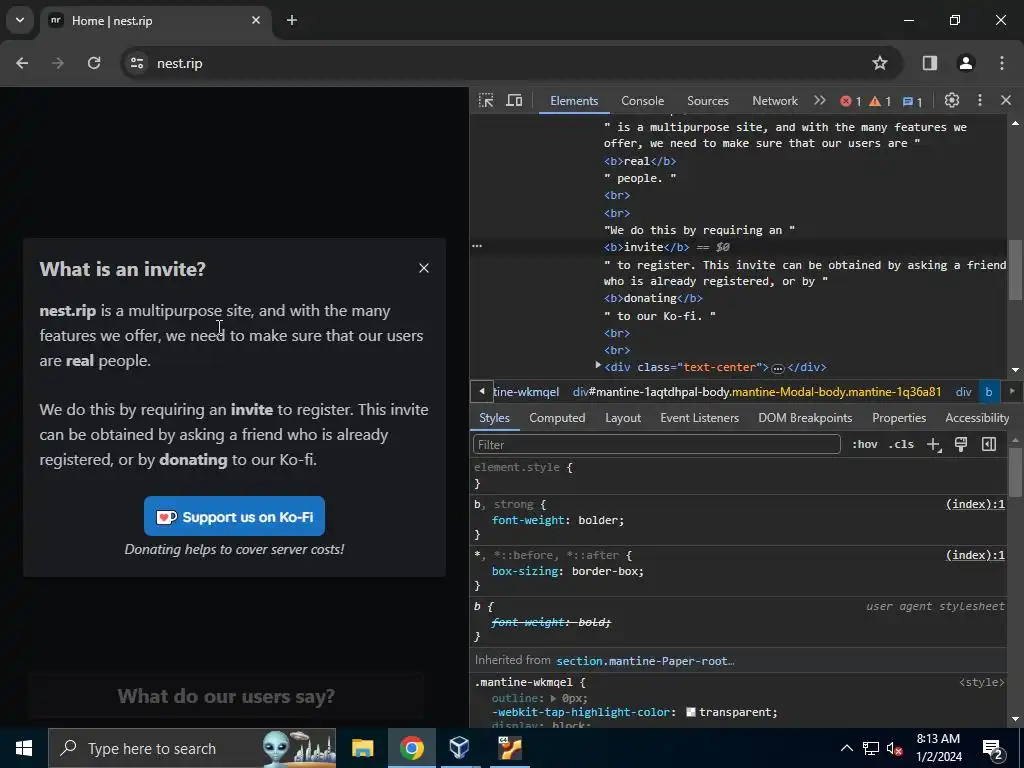Click the taskbar search box
This screenshot has width=1024, height=768.
point(192,748)
